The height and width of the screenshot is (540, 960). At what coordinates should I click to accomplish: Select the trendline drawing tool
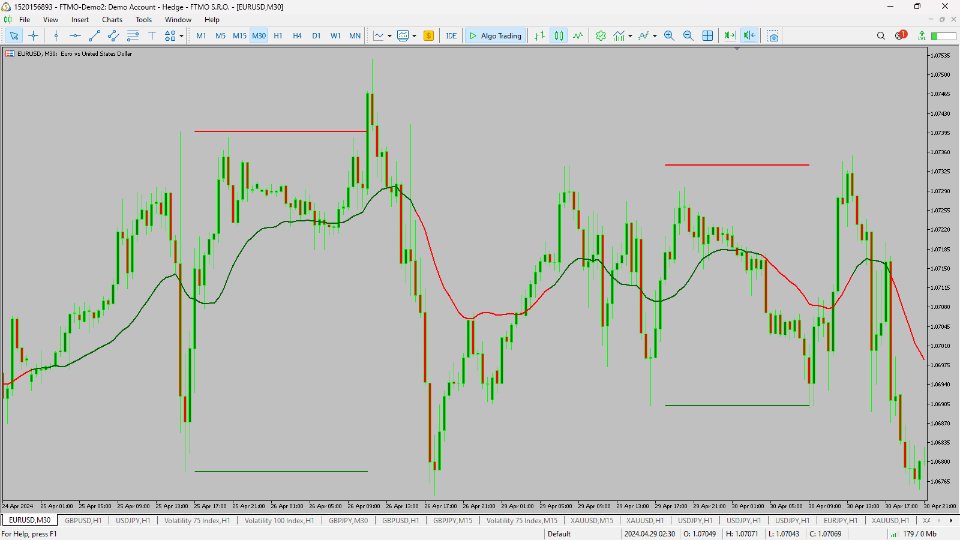(94, 36)
